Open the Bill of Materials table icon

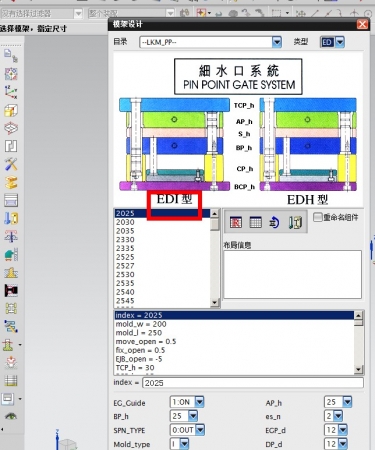tap(11, 381)
